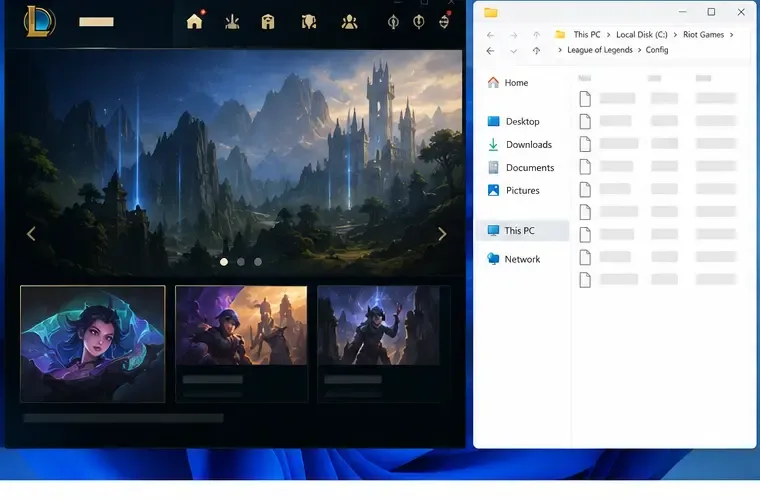Open Downloads in the Explorer sidebar
The height and width of the screenshot is (500, 760).
pos(520,144)
